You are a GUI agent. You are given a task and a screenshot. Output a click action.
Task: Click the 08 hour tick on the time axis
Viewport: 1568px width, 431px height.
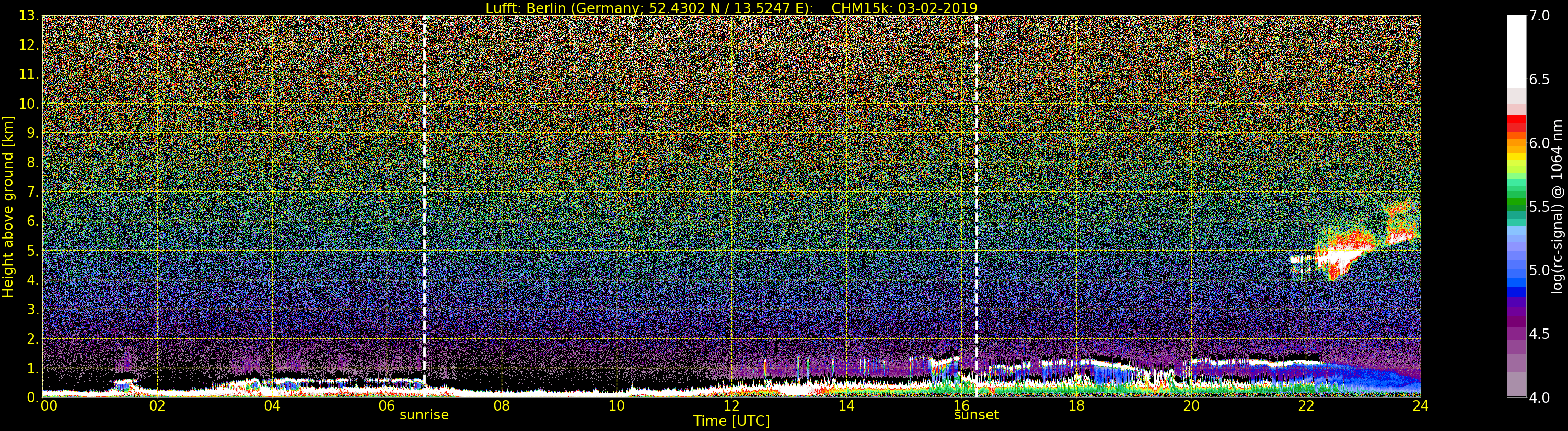point(502,406)
